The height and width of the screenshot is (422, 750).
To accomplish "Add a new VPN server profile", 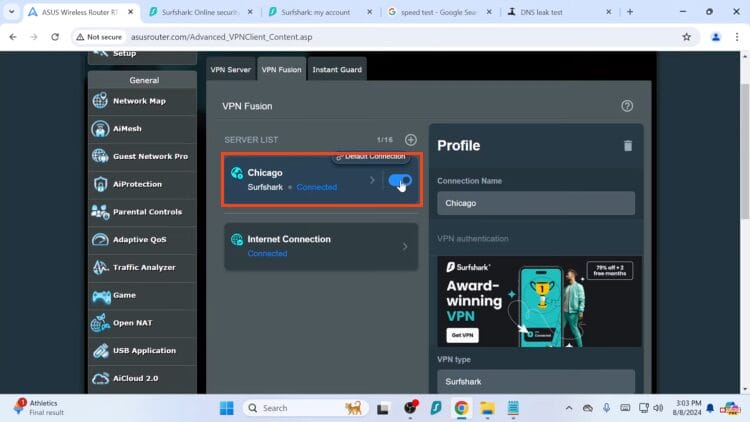I will point(410,140).
